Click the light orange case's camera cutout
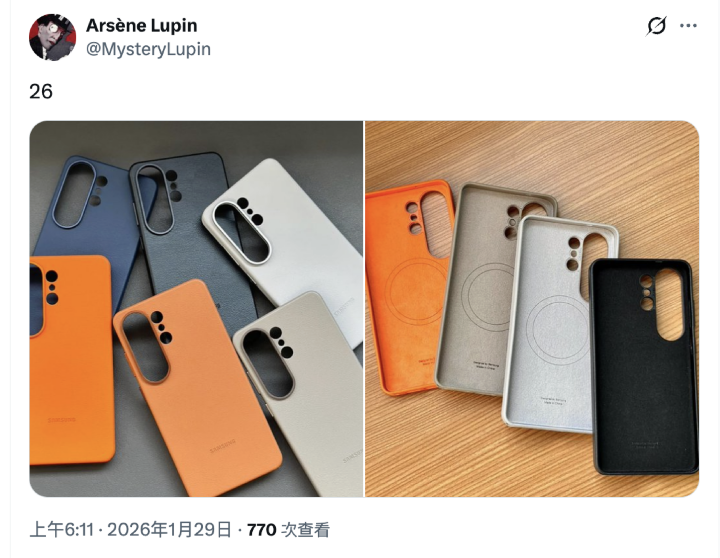The image size is (720, 558). 147,348
